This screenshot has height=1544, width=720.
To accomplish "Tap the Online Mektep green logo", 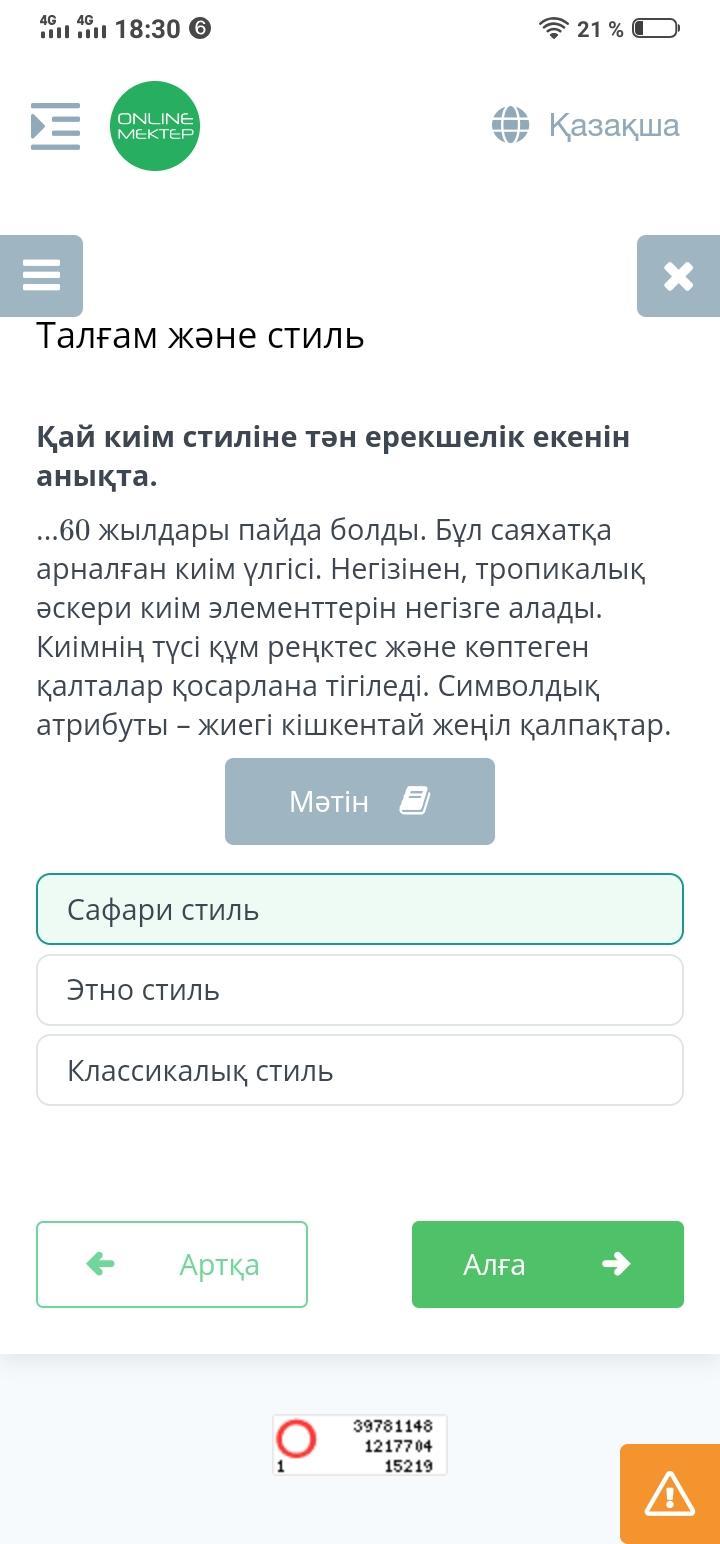I will pyautogui.click(x=155, y=126).
